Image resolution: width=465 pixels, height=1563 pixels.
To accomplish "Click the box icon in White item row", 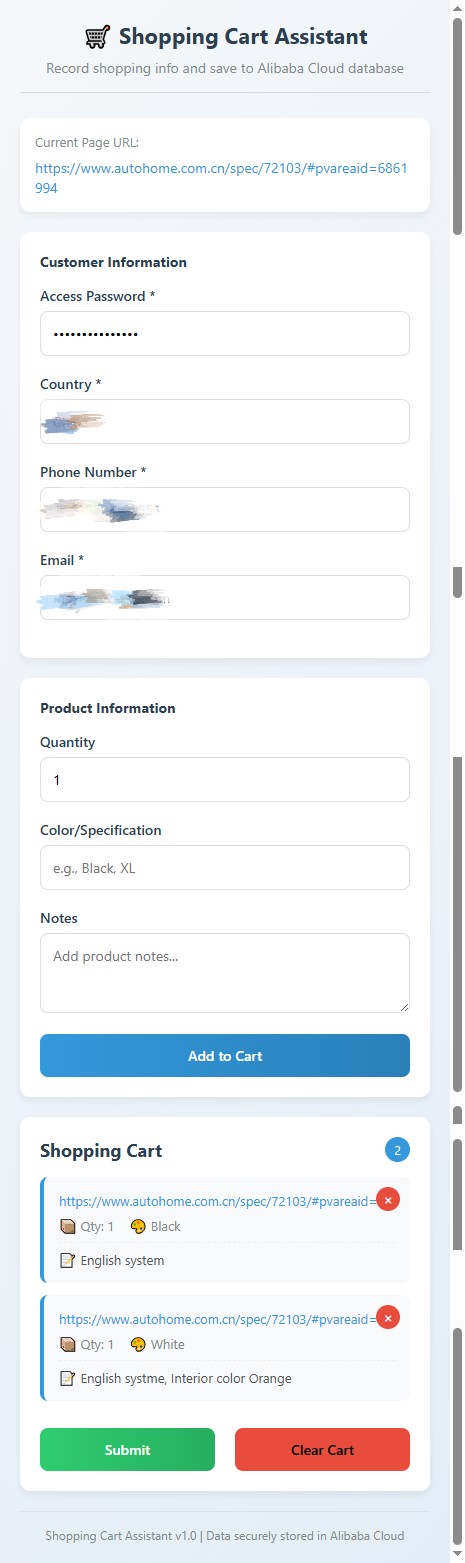I will point(67,1345).
